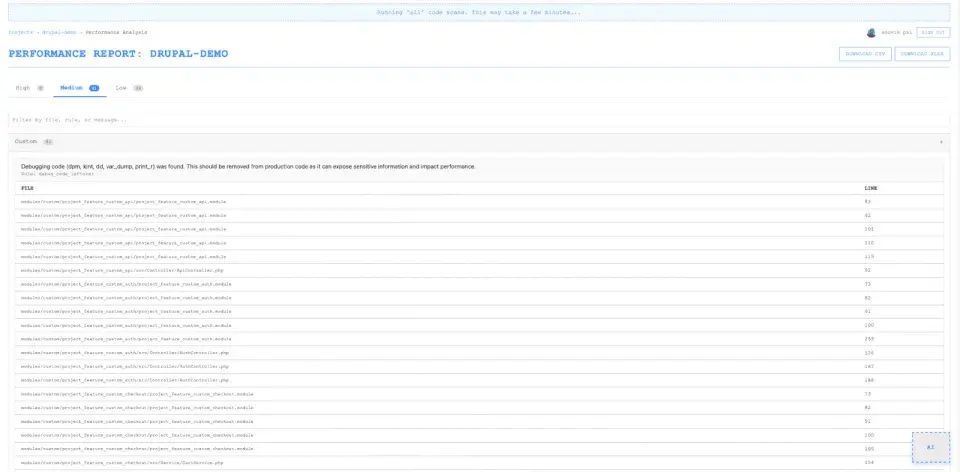Open the AI assistant button
Screen dimensions: 960x472
pyautogui.click(x=931, y=448)
